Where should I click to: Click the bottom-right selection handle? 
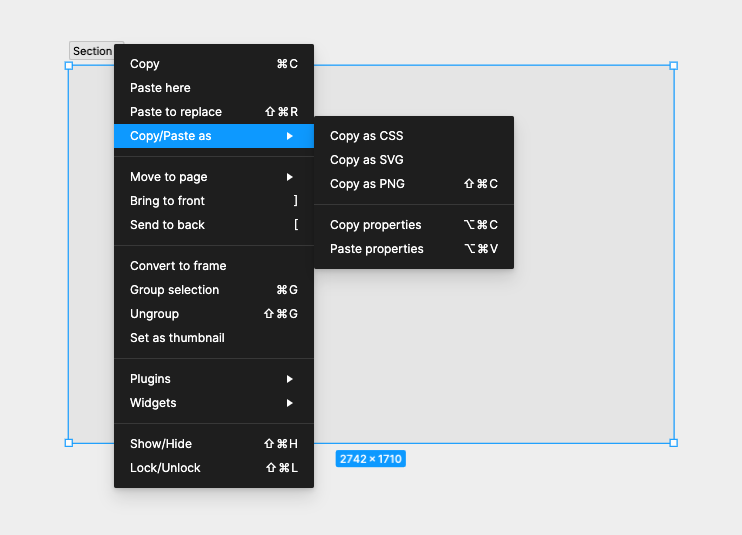[674, 443]
